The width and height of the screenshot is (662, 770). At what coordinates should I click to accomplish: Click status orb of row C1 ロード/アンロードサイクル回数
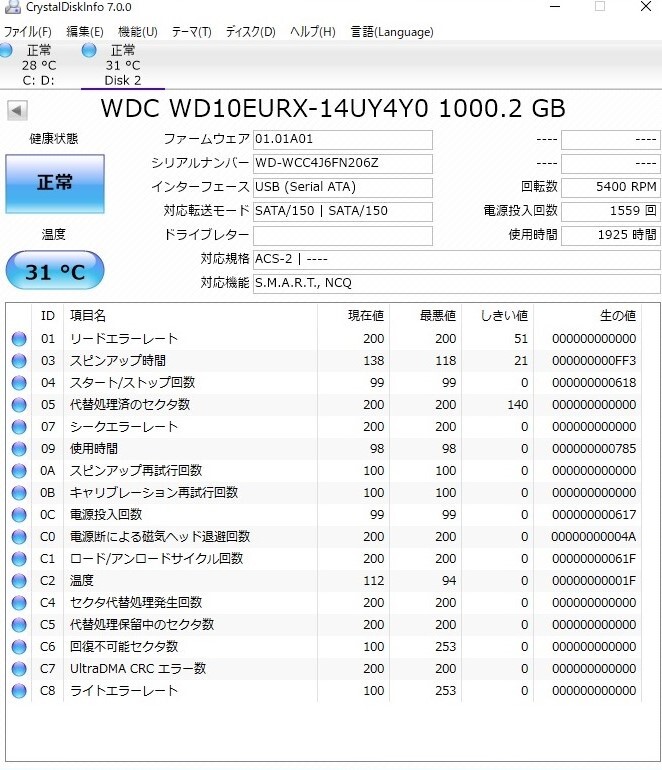(19, 559)
